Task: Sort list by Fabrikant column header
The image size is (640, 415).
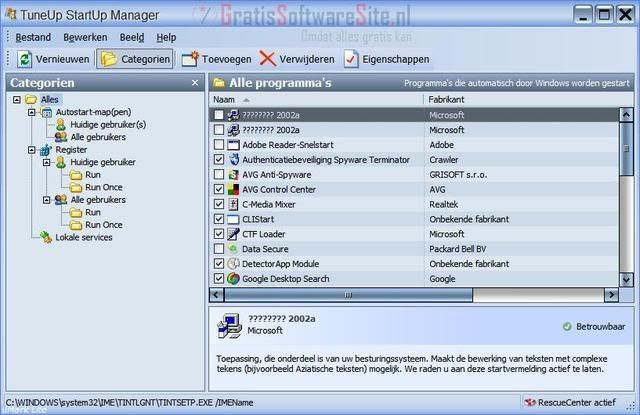Action: [x=529, y=100]
